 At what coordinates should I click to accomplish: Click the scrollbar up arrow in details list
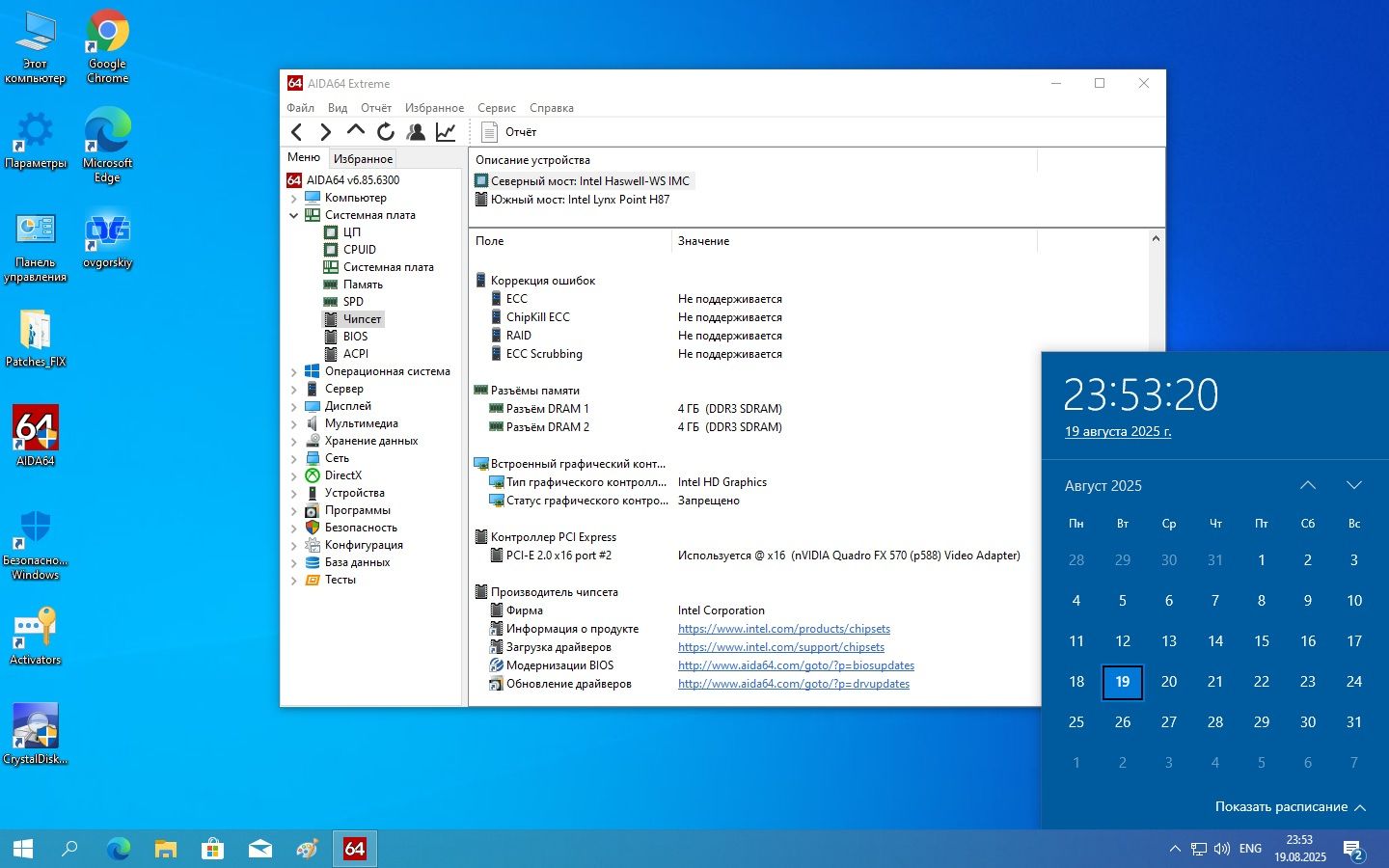pos(1156,238)
